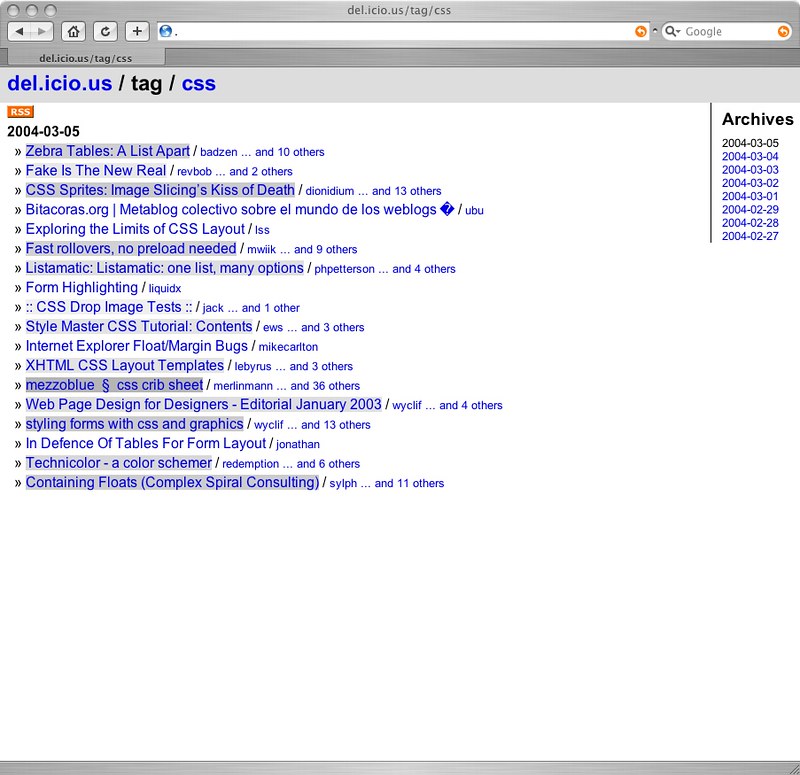
Task: Focus the address bar field
Action: pos(403,32)
